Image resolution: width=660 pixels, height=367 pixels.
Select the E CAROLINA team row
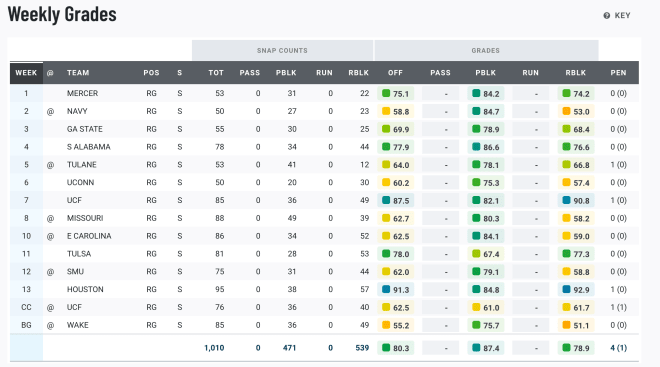[x=324, y=236]
